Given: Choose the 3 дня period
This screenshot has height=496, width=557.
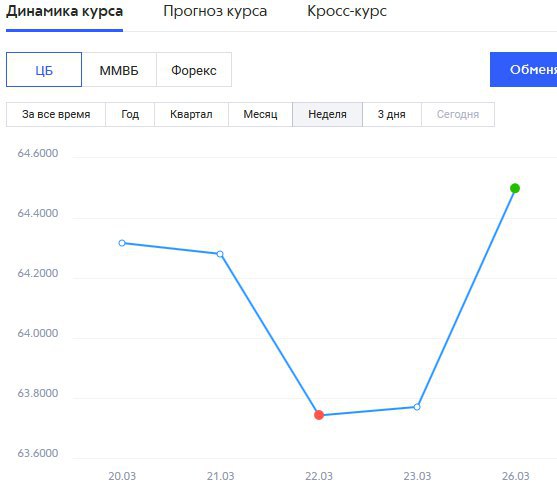Looking at the screenshot, I should [392, 114].
